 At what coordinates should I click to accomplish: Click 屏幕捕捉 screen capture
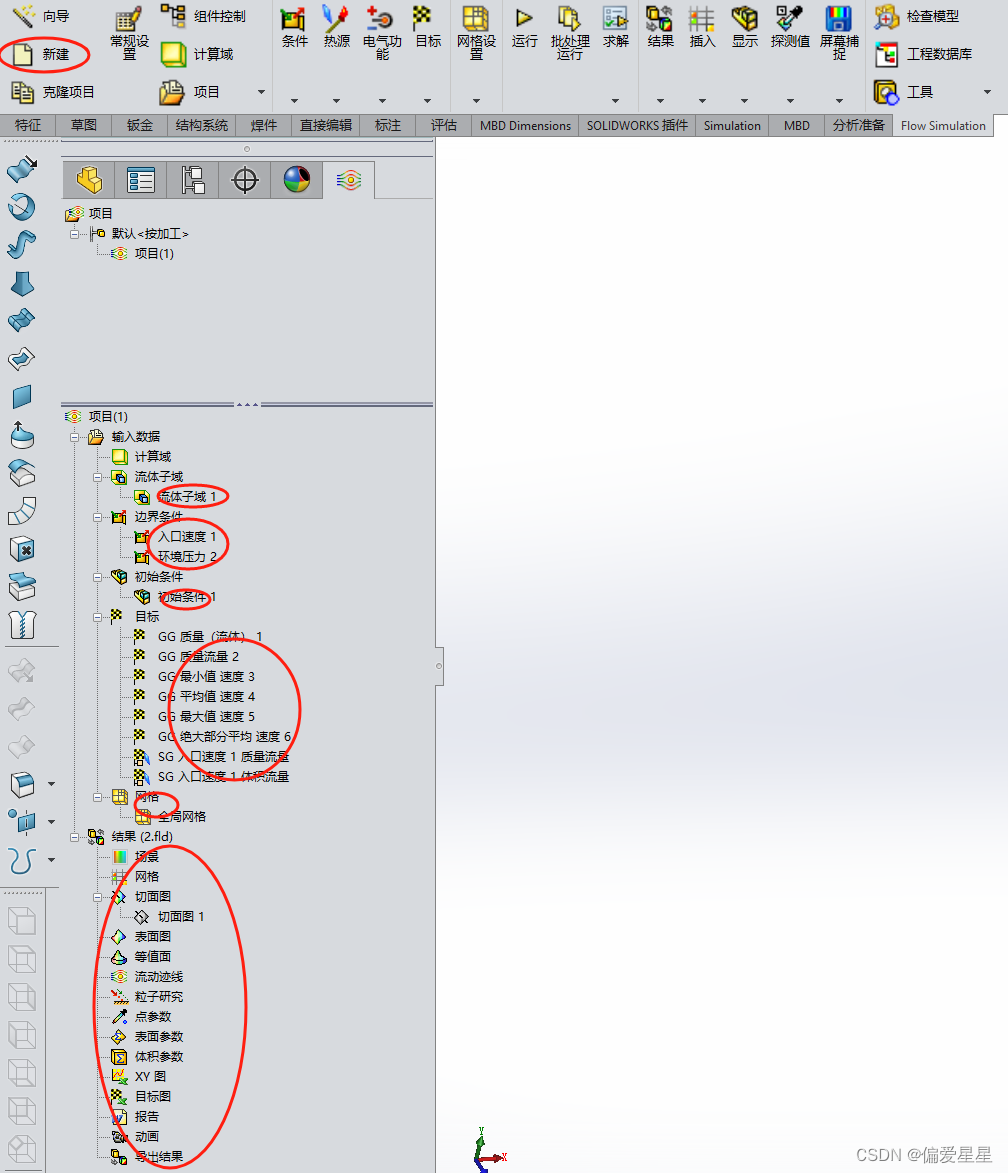[839, 33]
